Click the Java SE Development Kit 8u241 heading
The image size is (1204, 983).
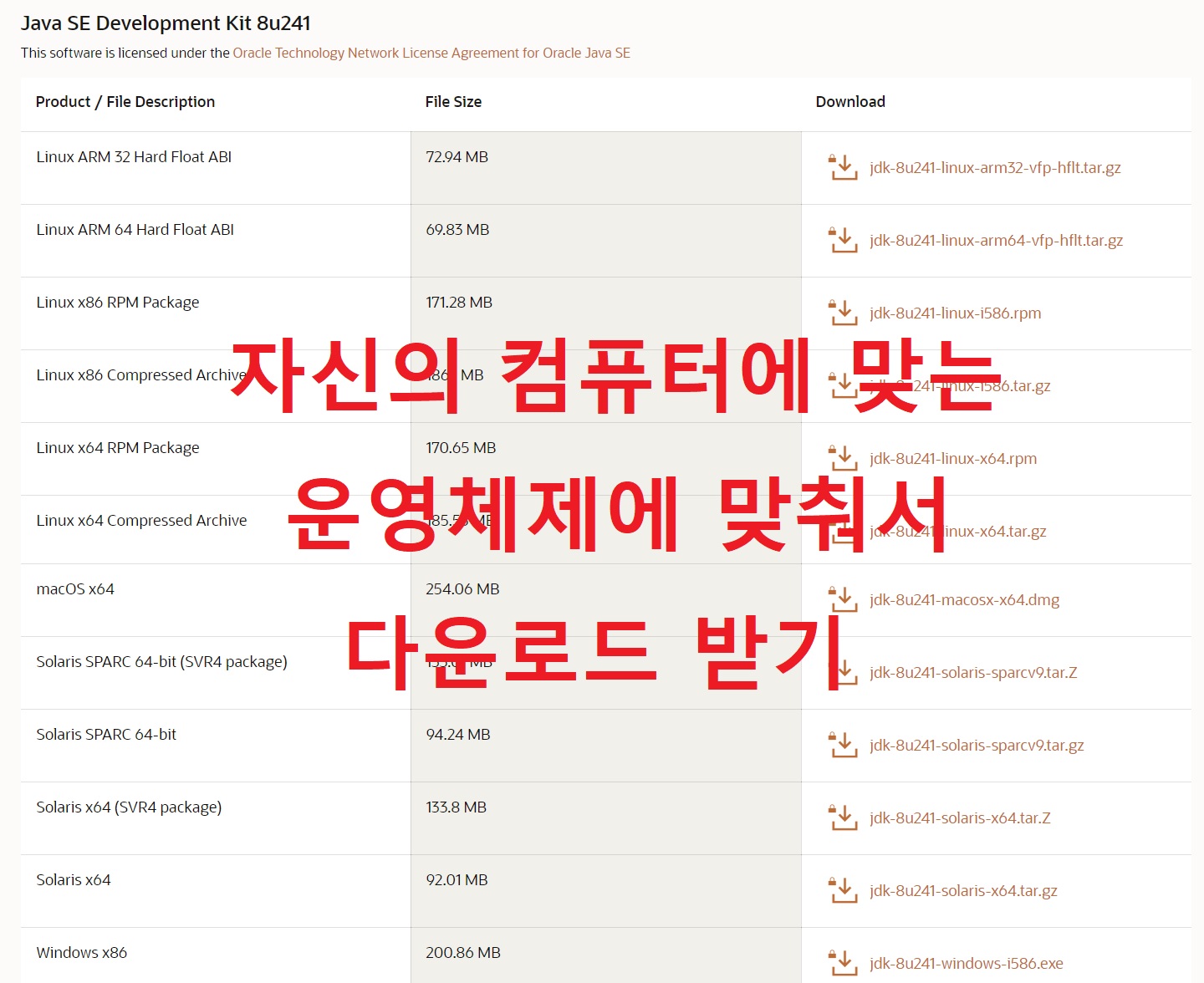pyautogui.click(x=166, y=23)
